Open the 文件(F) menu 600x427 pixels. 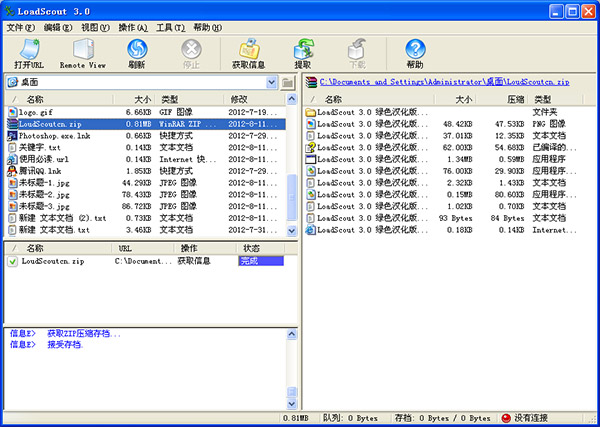(x=21, y=28)
